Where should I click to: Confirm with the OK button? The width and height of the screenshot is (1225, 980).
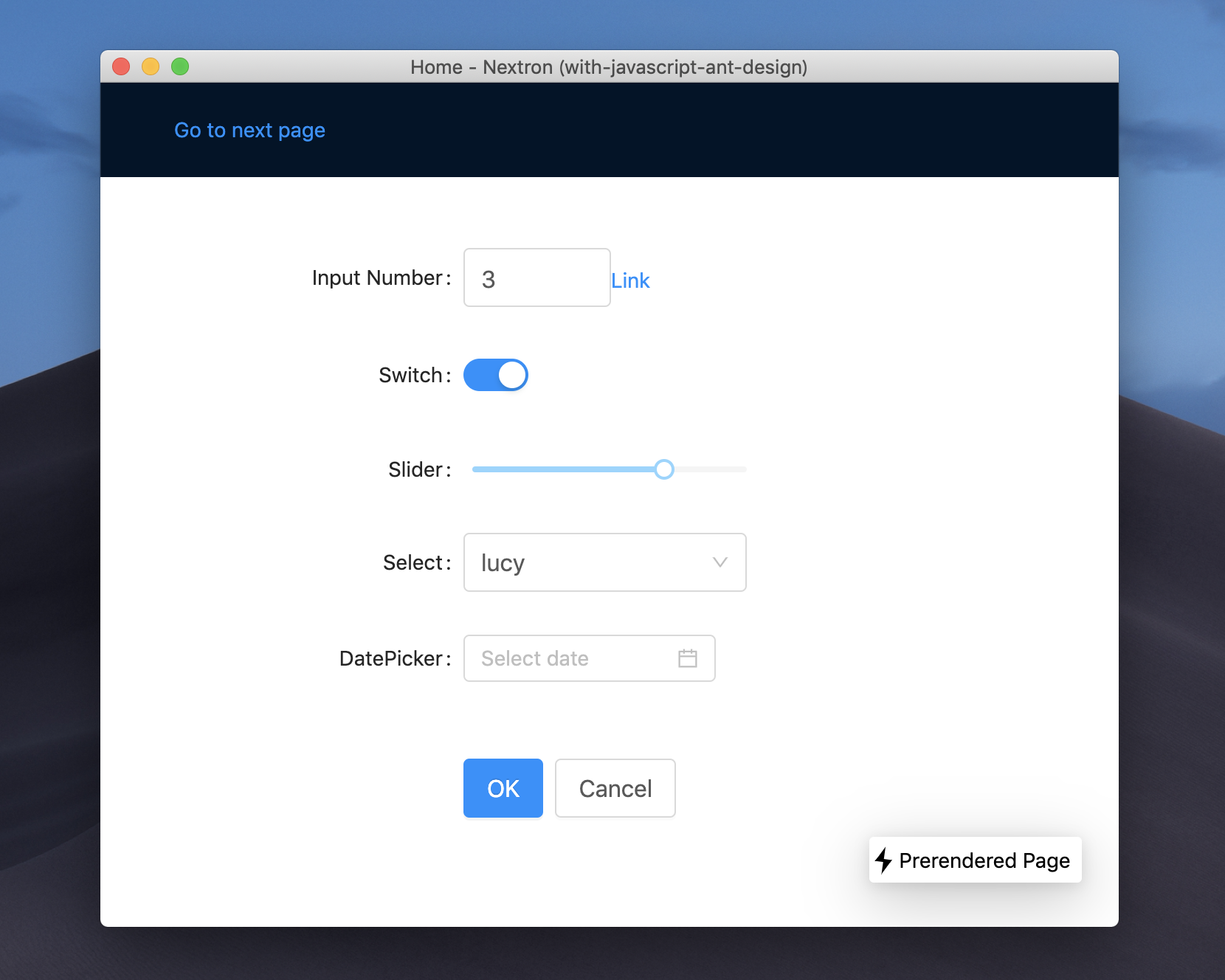[503, 788]
